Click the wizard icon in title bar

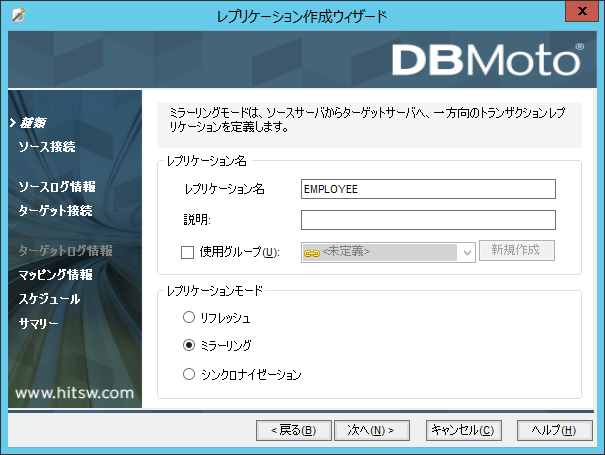[x=18, y=15]
